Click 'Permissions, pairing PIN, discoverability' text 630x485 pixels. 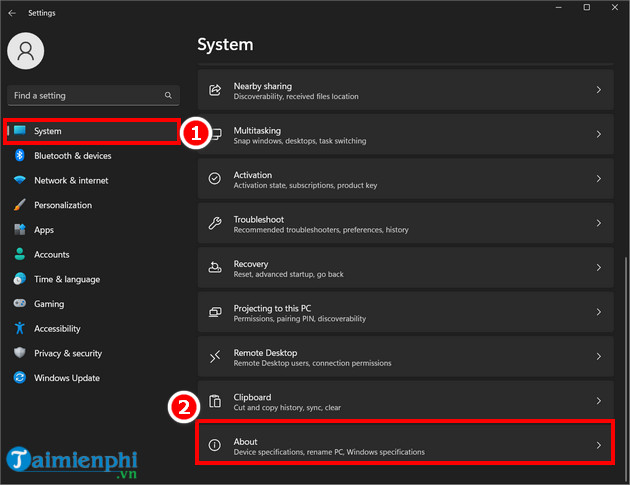tap(300, 319)
